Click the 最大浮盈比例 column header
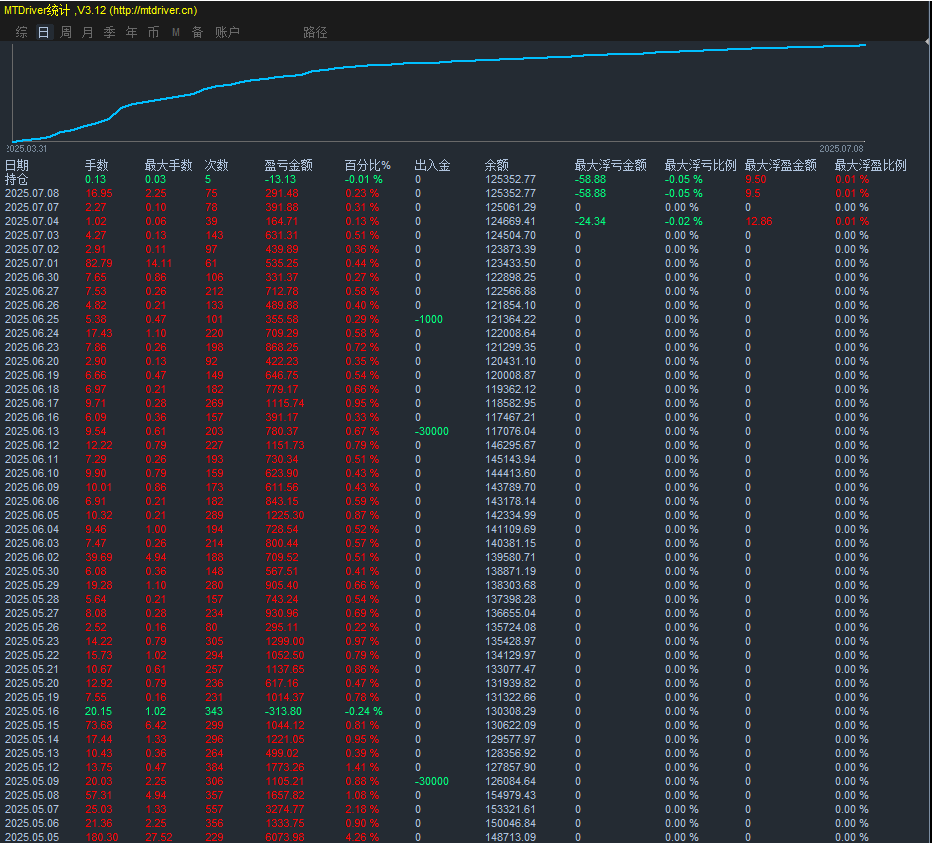Viewport: 932px width, 844px height. [x=870, y=165]
